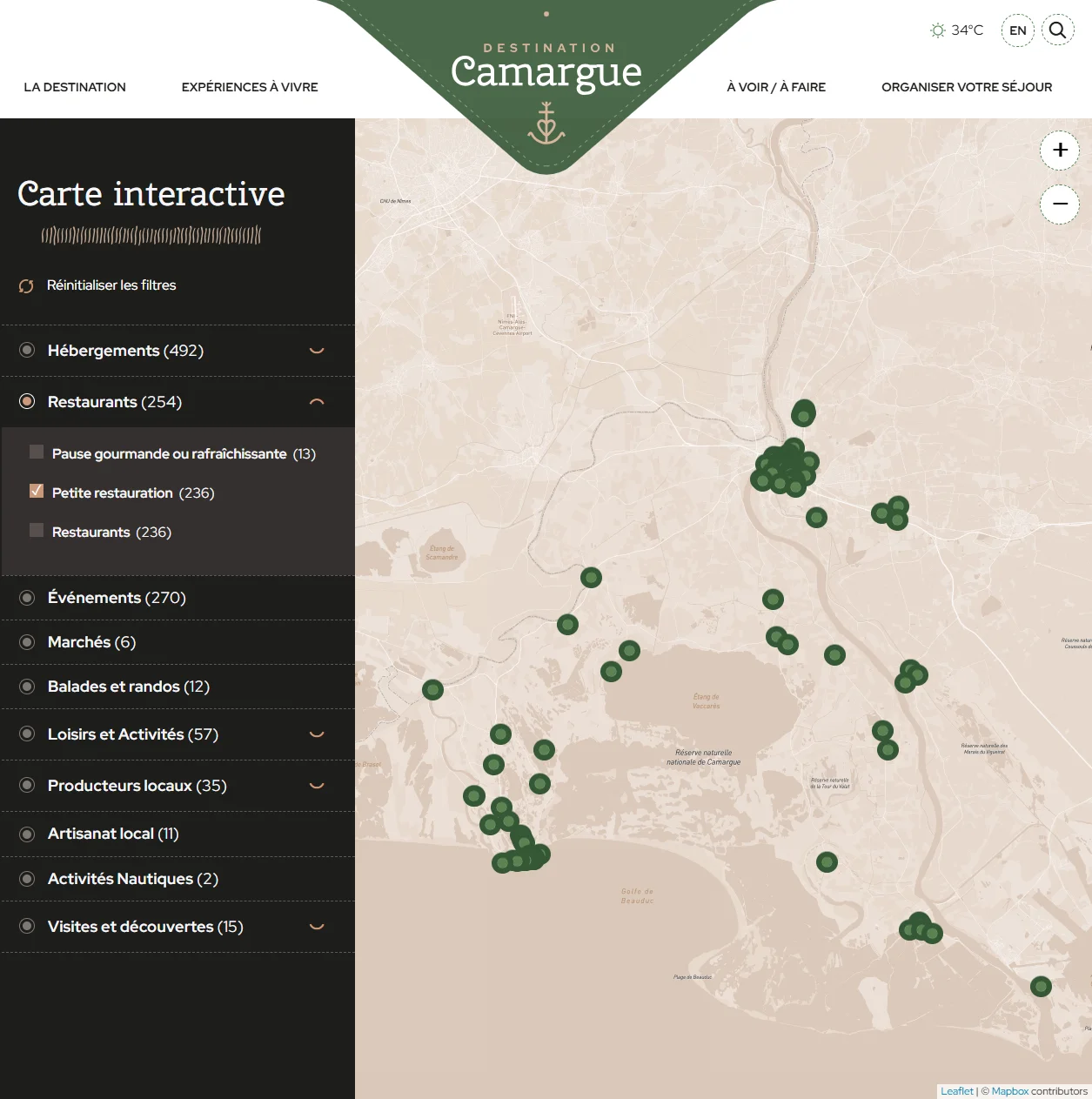Select the Producteurs locaux radio button

click(27, 785)
